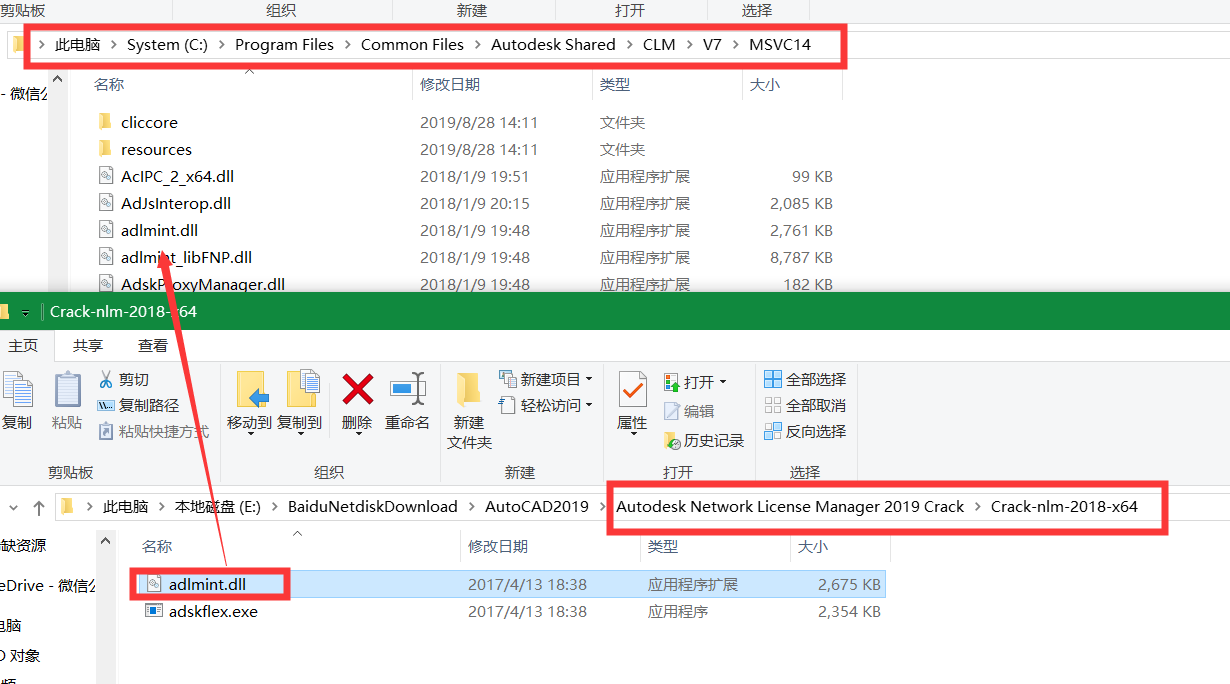Click the AcIPC_2_x64.dll file icon
1230x684 pixels.
(x=106, y=176)
